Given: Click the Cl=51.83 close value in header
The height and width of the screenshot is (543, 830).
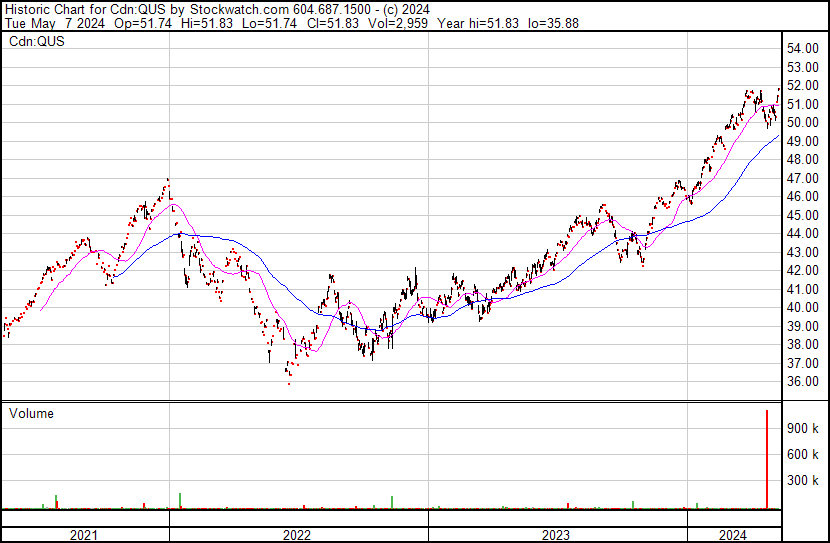Looking at the screenshot, I should tap(323, 22).
